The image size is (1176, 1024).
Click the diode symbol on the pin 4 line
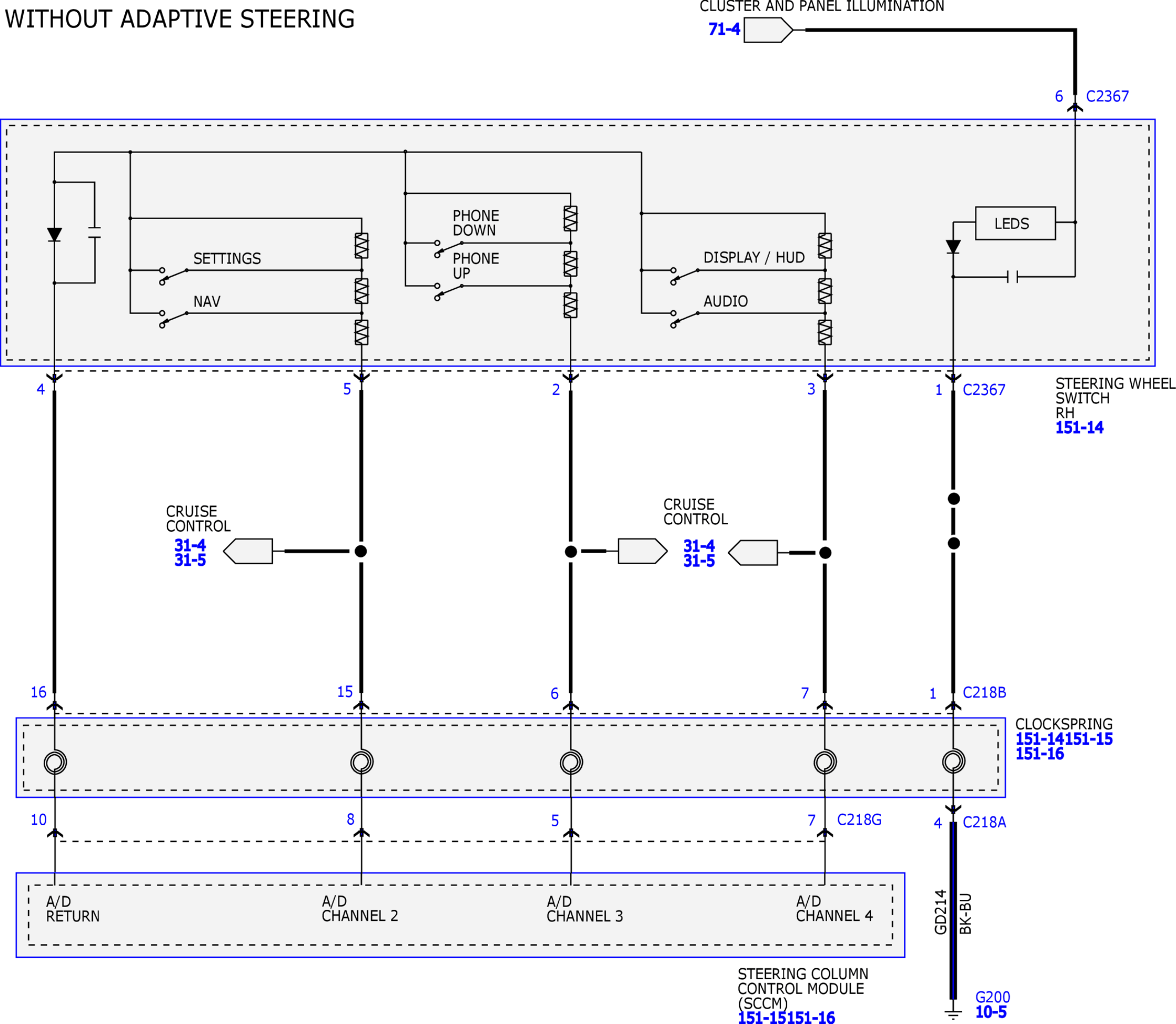coord(54,235)
